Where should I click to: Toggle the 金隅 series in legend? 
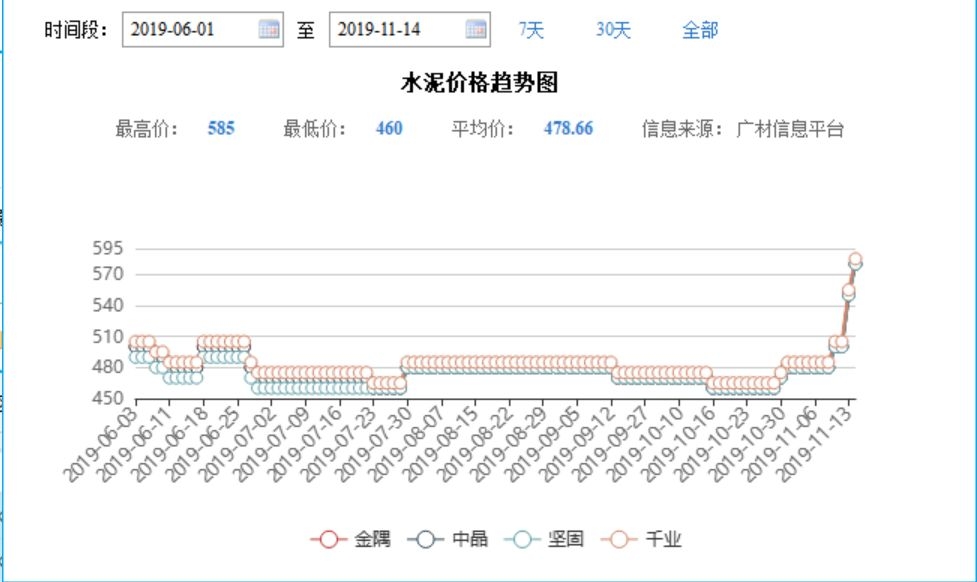351,538
